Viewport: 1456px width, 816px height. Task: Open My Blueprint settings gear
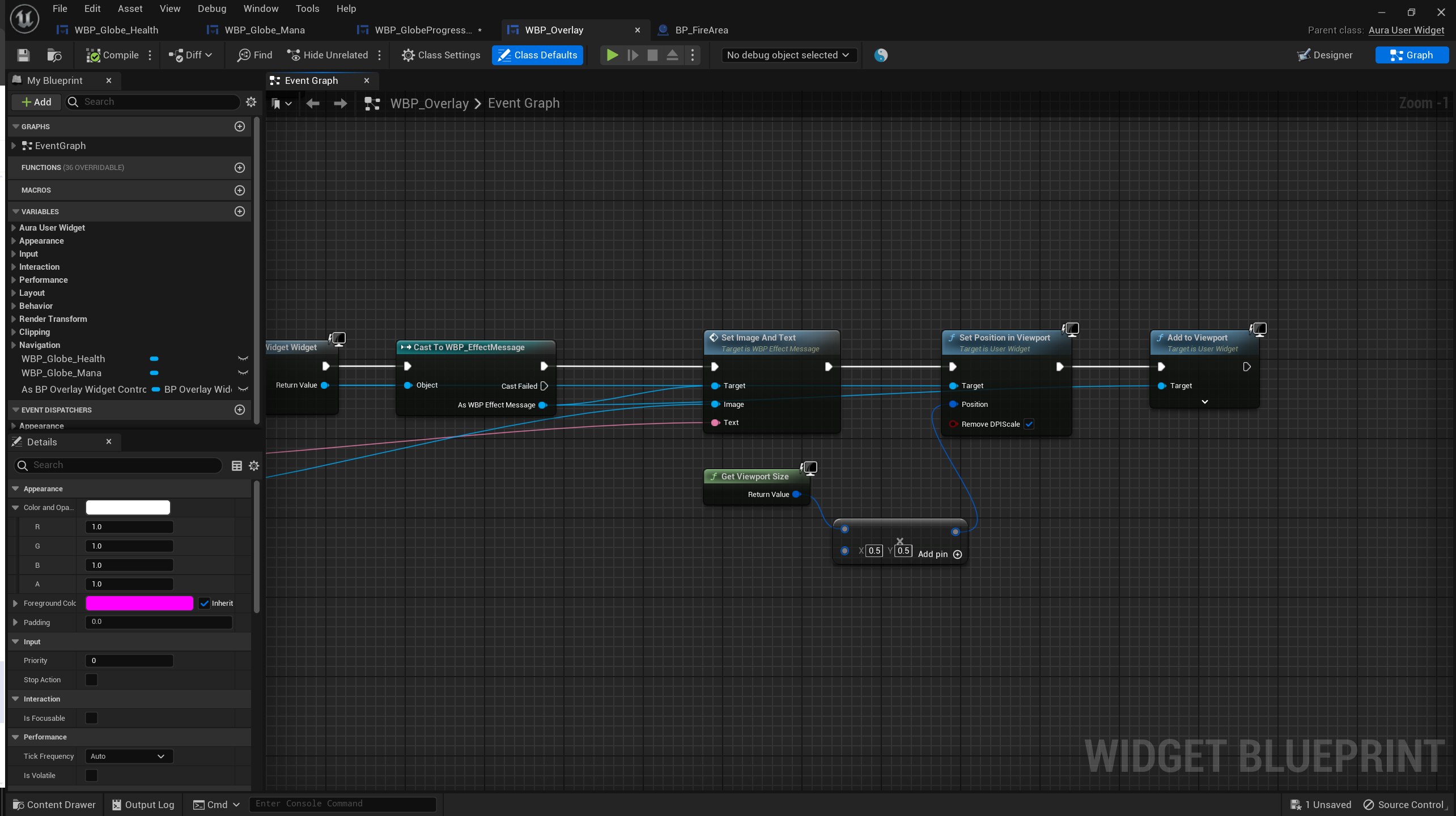pyautogui.click(x=251, y=102)
